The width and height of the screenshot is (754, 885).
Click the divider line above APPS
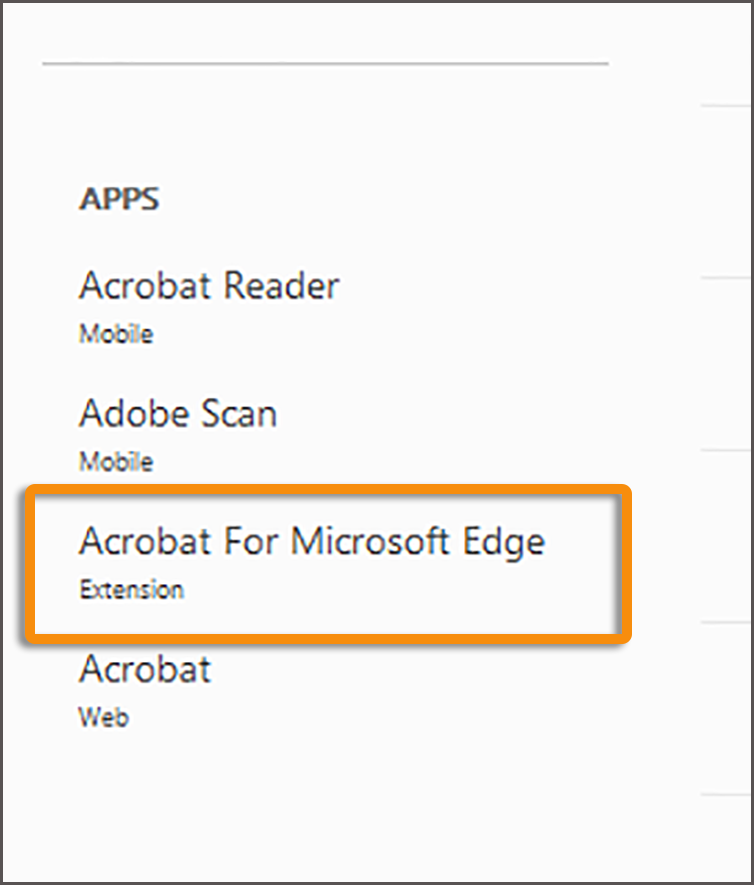(326, 64)
